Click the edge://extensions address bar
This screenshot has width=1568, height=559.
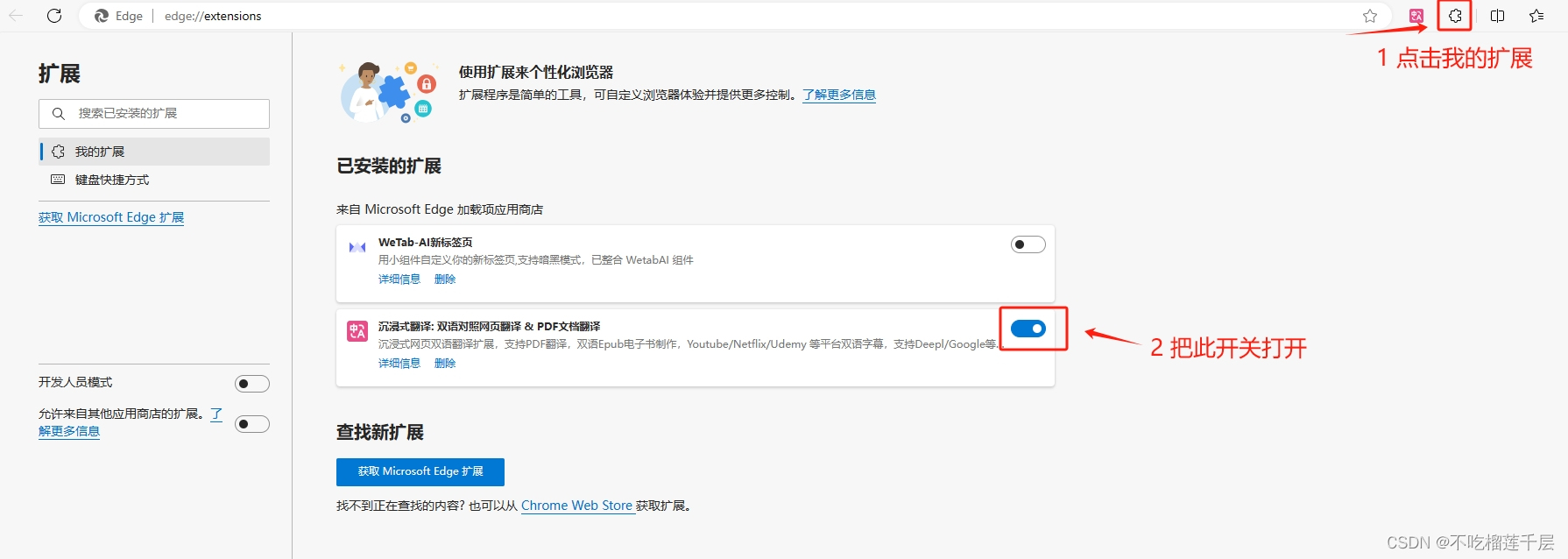[736, 16]
